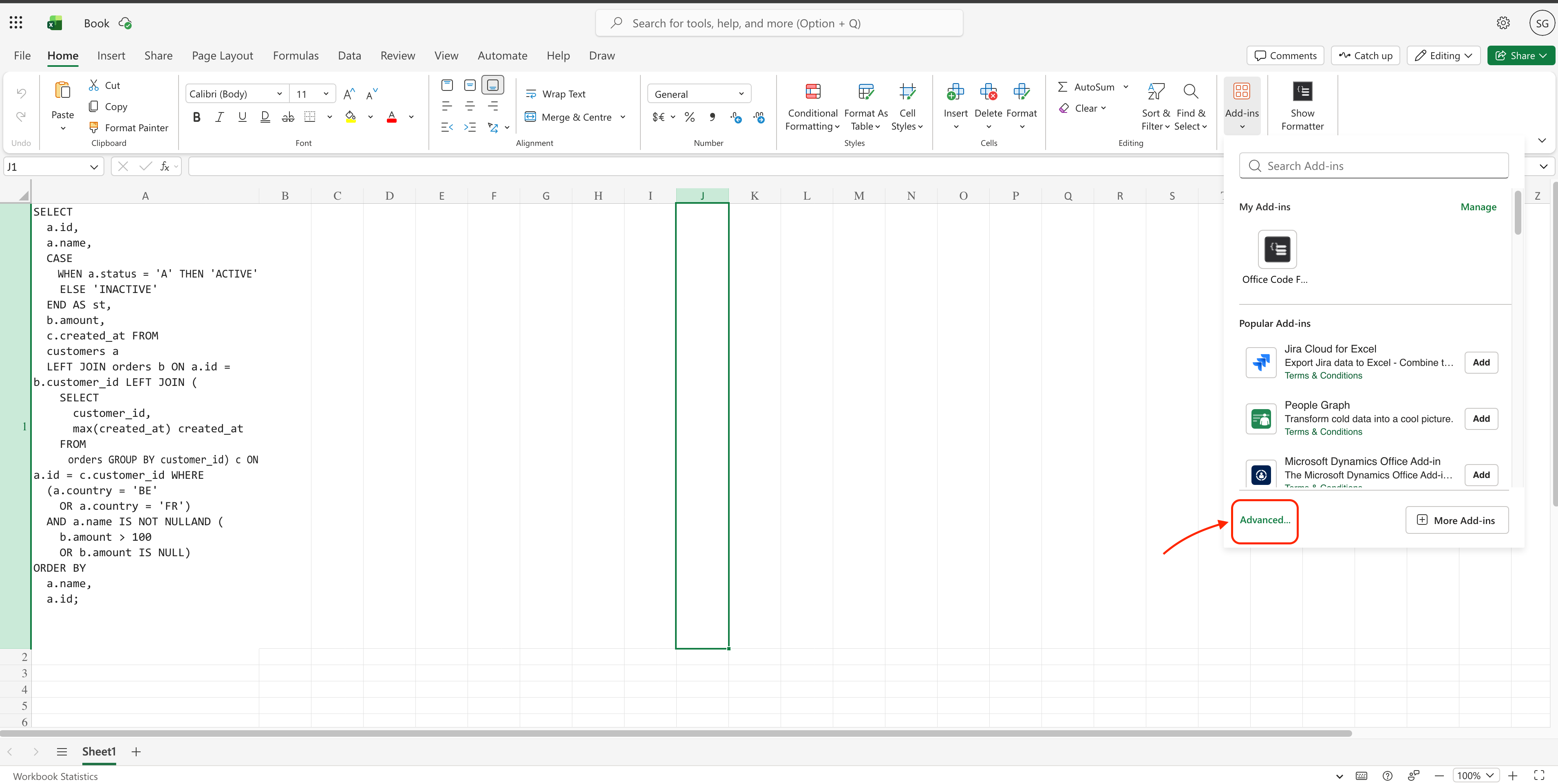Click the Conditional Formatting icon
The image size is (1558, 784).
tap(812, 92)
